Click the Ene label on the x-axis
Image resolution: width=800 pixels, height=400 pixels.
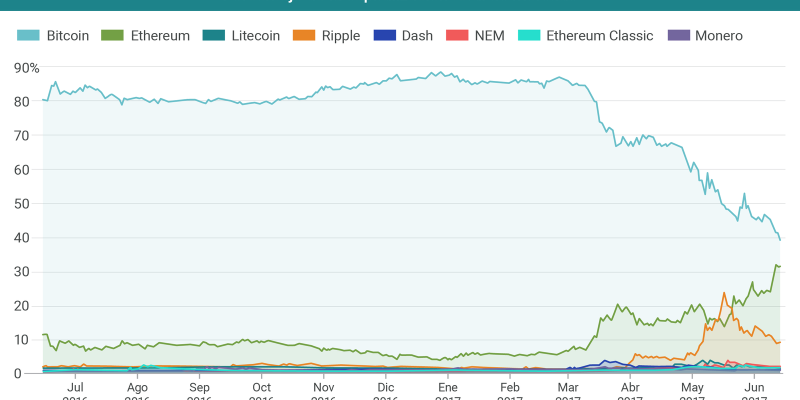pos(447,387)
